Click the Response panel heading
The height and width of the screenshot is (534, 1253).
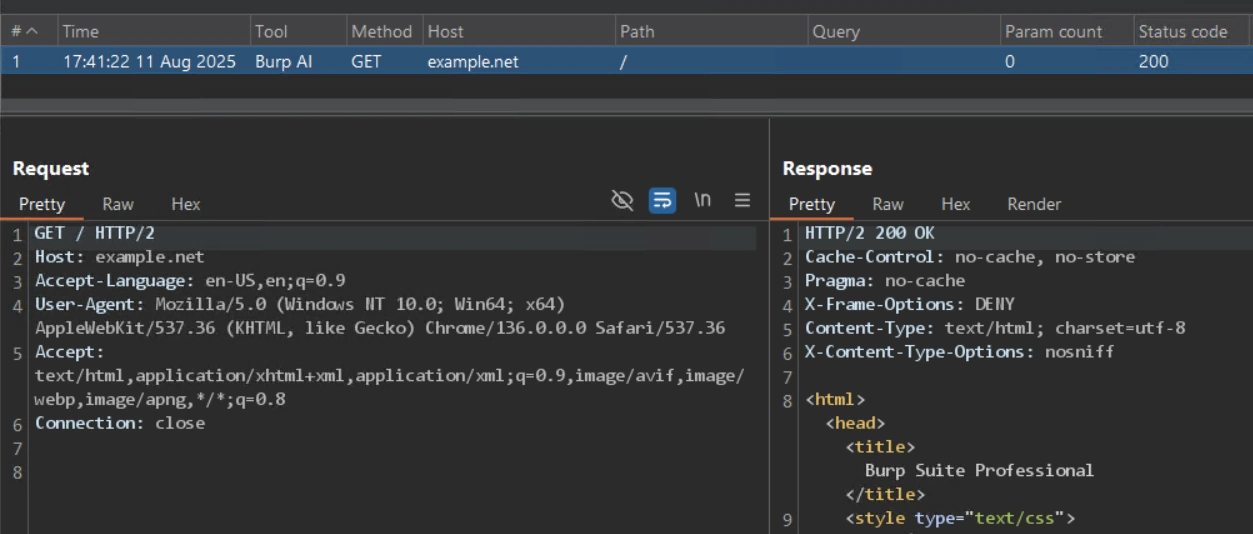click(827, 169)
